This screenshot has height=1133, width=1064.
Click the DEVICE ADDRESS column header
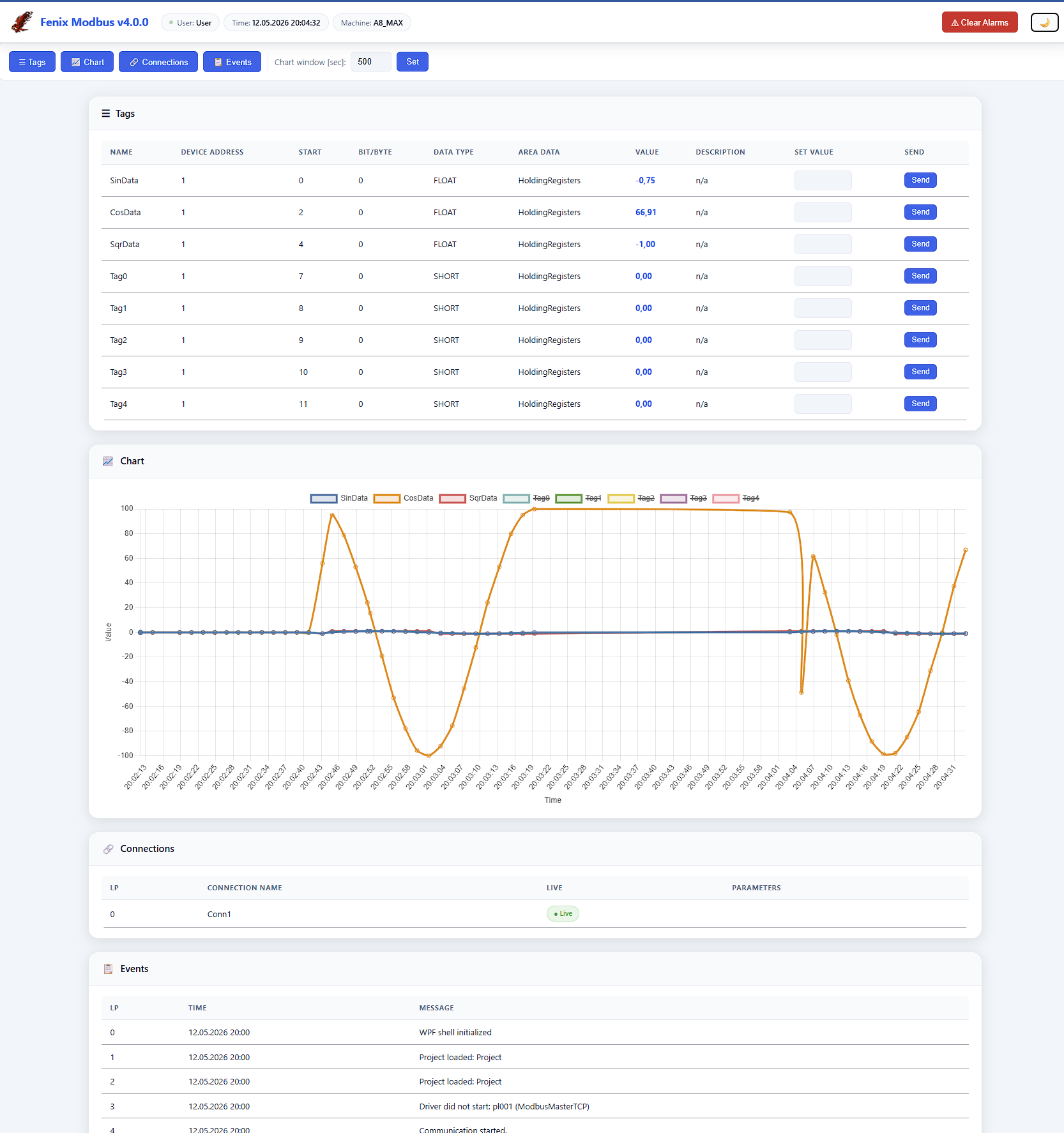pos(212,152)
